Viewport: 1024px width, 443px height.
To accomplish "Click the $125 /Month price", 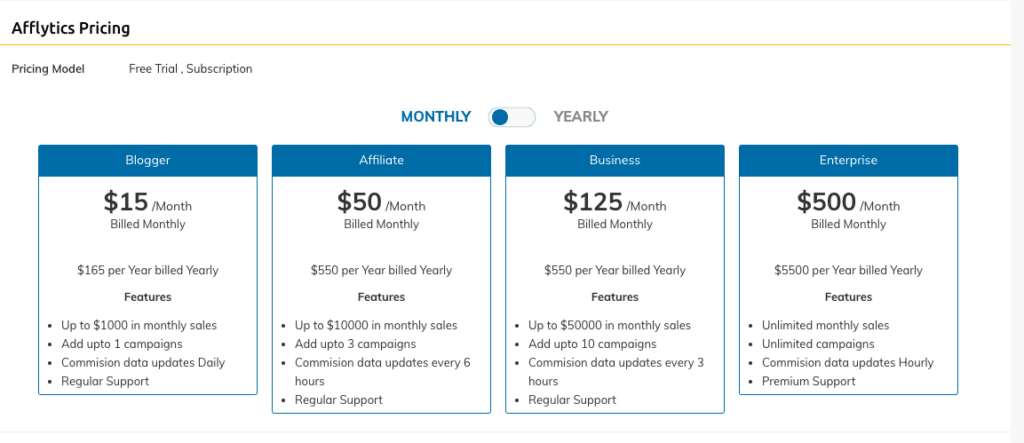I will point(615,202).
